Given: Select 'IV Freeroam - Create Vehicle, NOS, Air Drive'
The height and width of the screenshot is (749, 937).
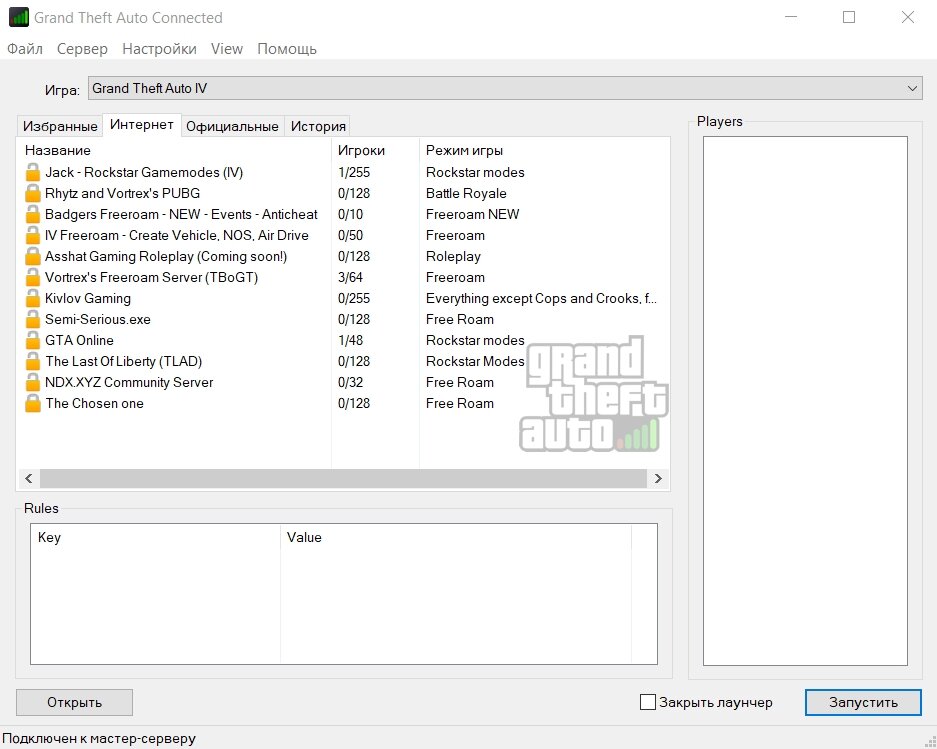Looking at the screenshot, I should [x=177, y=236].
